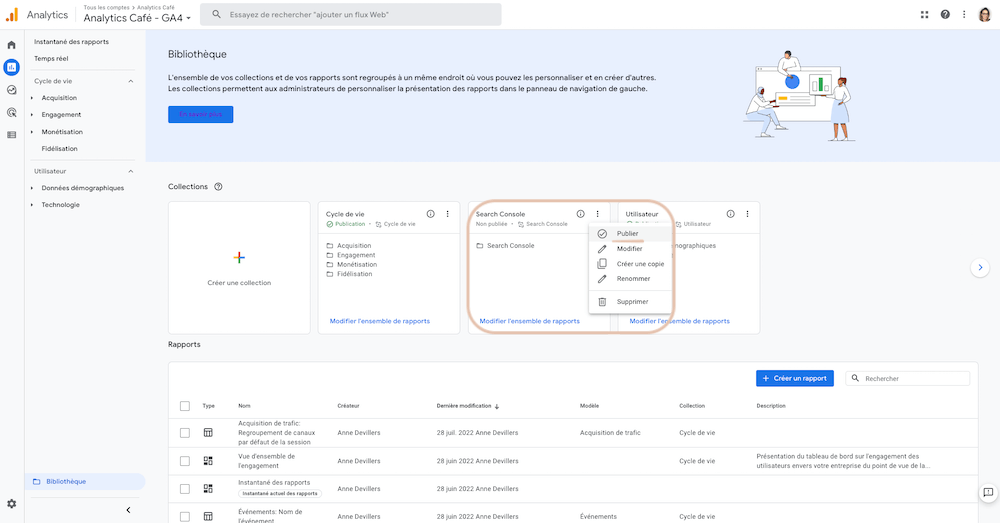Screen dimensions: 1000x523
Task: Click the Nom column header
Action: tap(244, 406)
